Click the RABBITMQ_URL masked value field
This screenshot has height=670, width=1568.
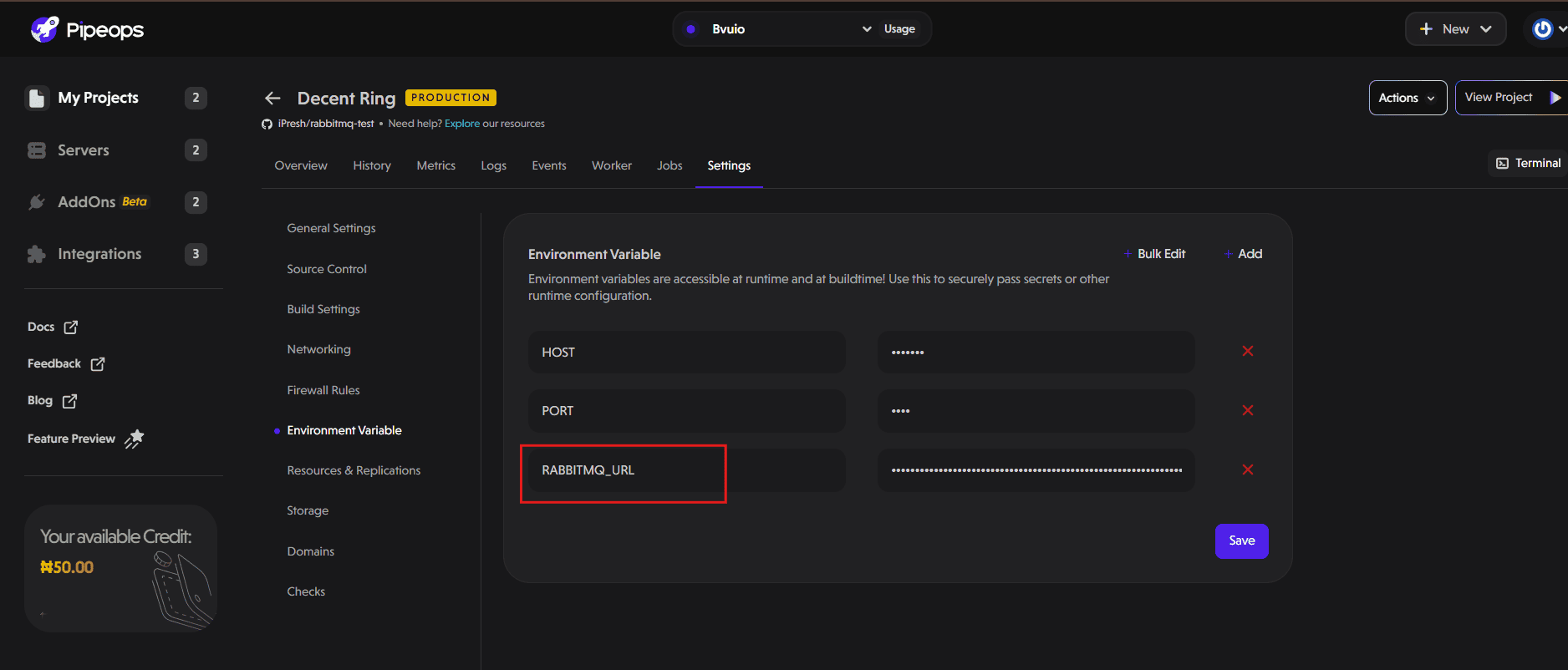coord(1036,470)
